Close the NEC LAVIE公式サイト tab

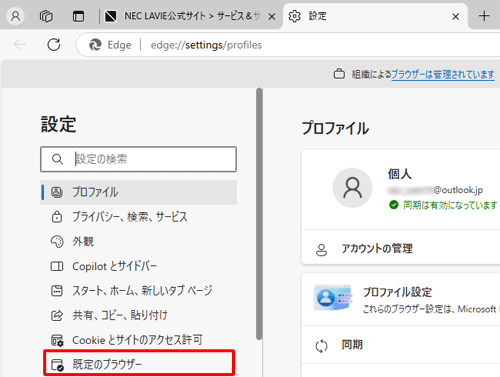point(272,16)
